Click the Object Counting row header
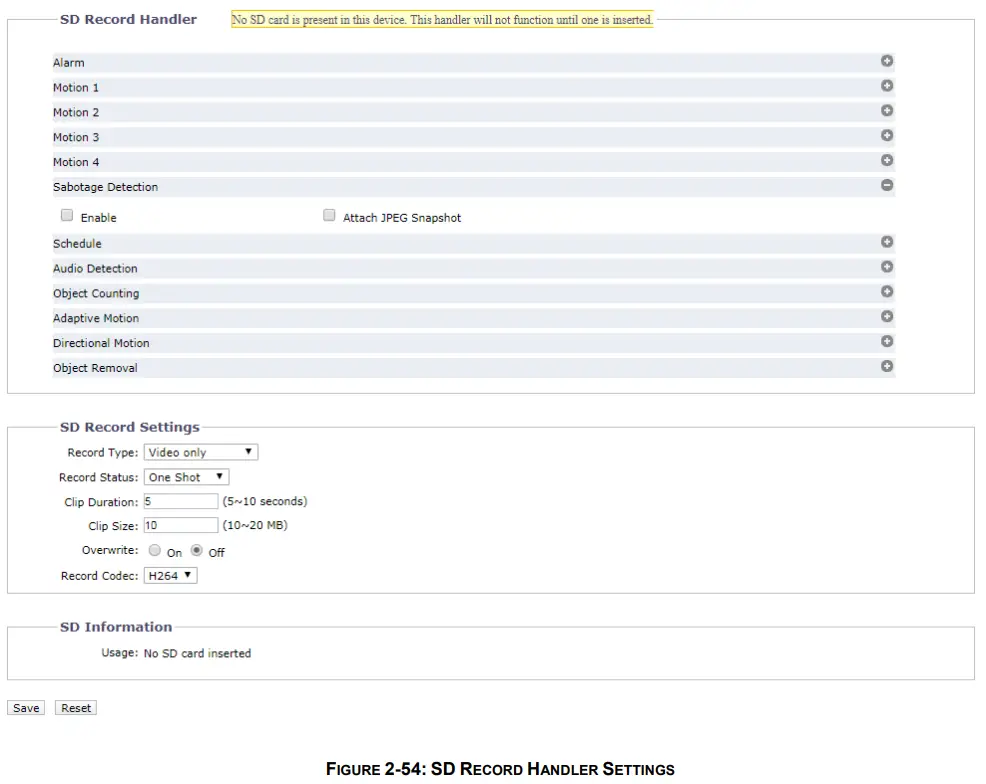The image size is (986, 784). point(474,293)
